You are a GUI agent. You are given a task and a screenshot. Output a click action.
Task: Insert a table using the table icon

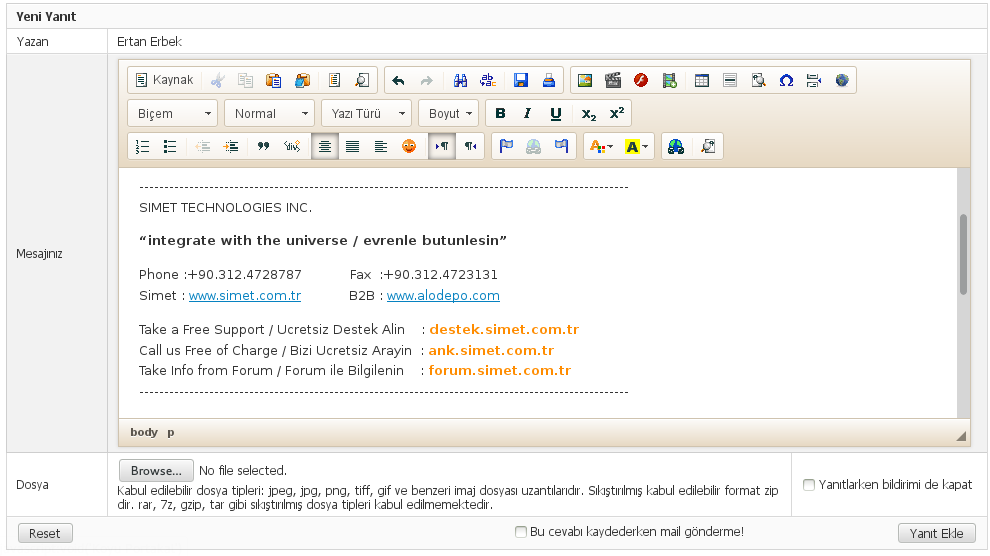point(702,80)
